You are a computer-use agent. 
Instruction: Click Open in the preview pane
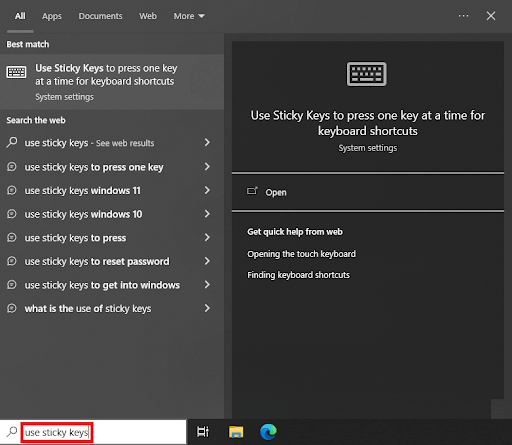[x=368, y=192]
